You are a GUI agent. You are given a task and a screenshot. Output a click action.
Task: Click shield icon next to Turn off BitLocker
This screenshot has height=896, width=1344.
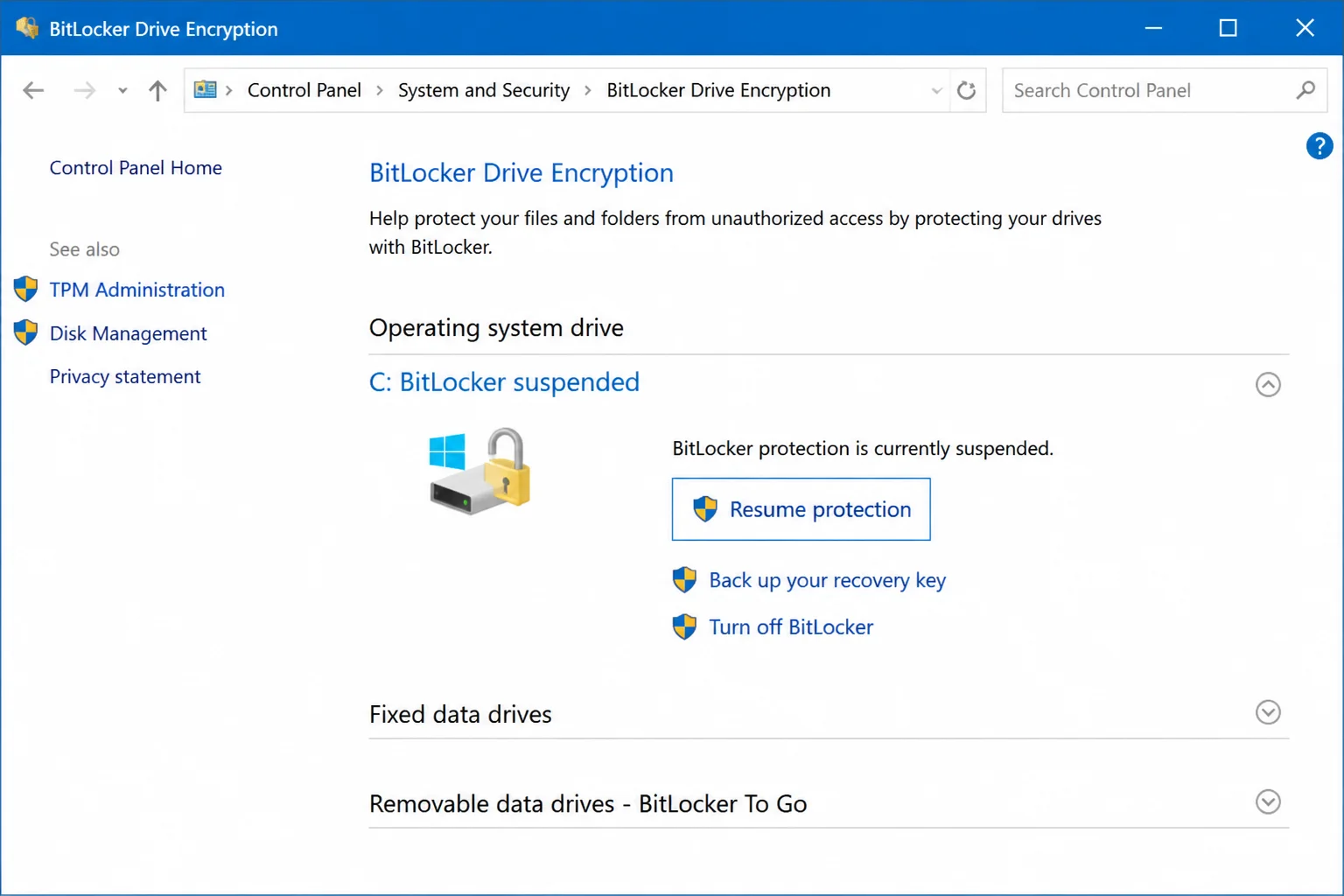pyautogui.click(x=684, y=626)
